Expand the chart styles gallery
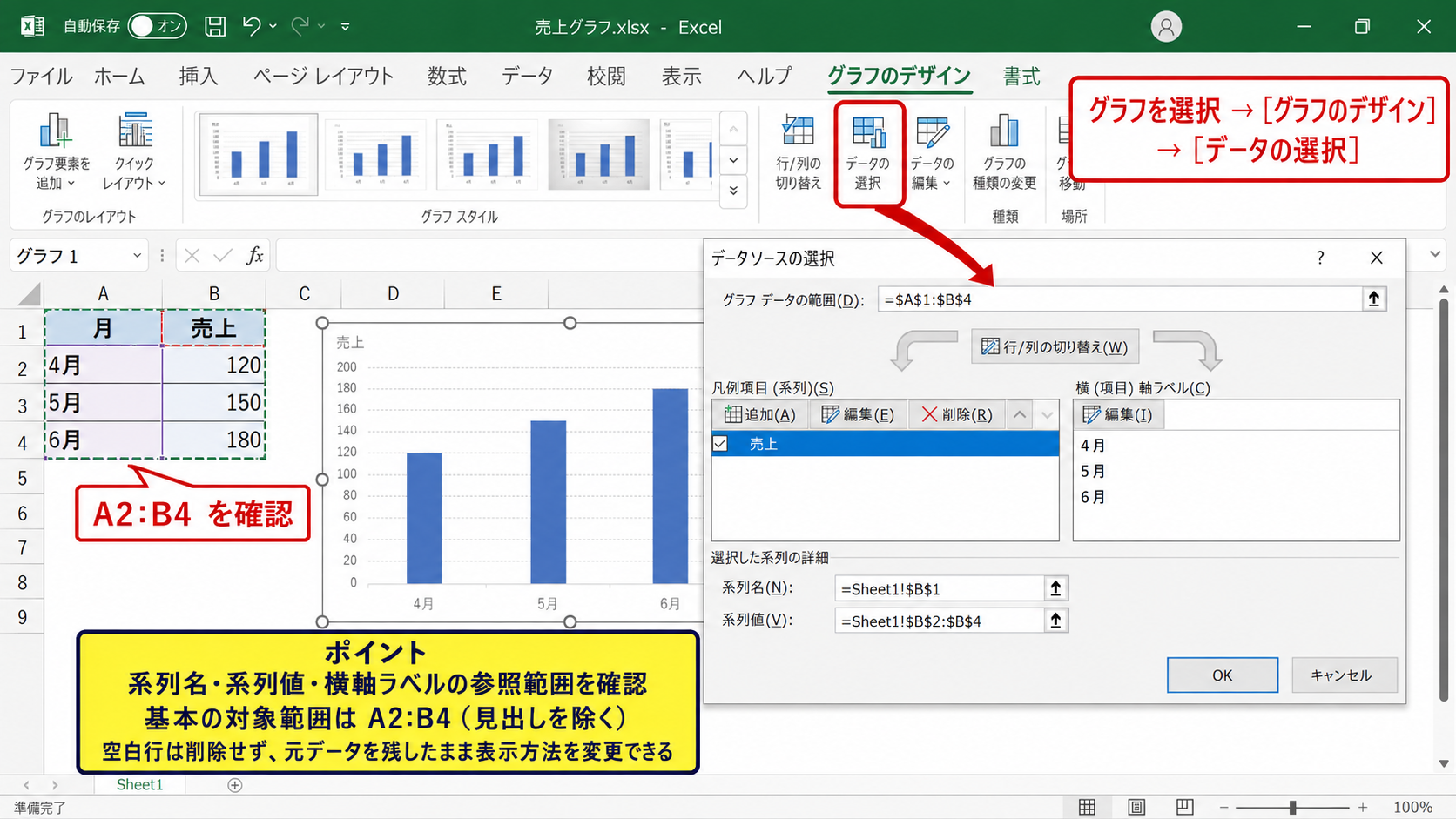Image resolution: width=1456 pixels, height=819 pixels. click(733, 191)
